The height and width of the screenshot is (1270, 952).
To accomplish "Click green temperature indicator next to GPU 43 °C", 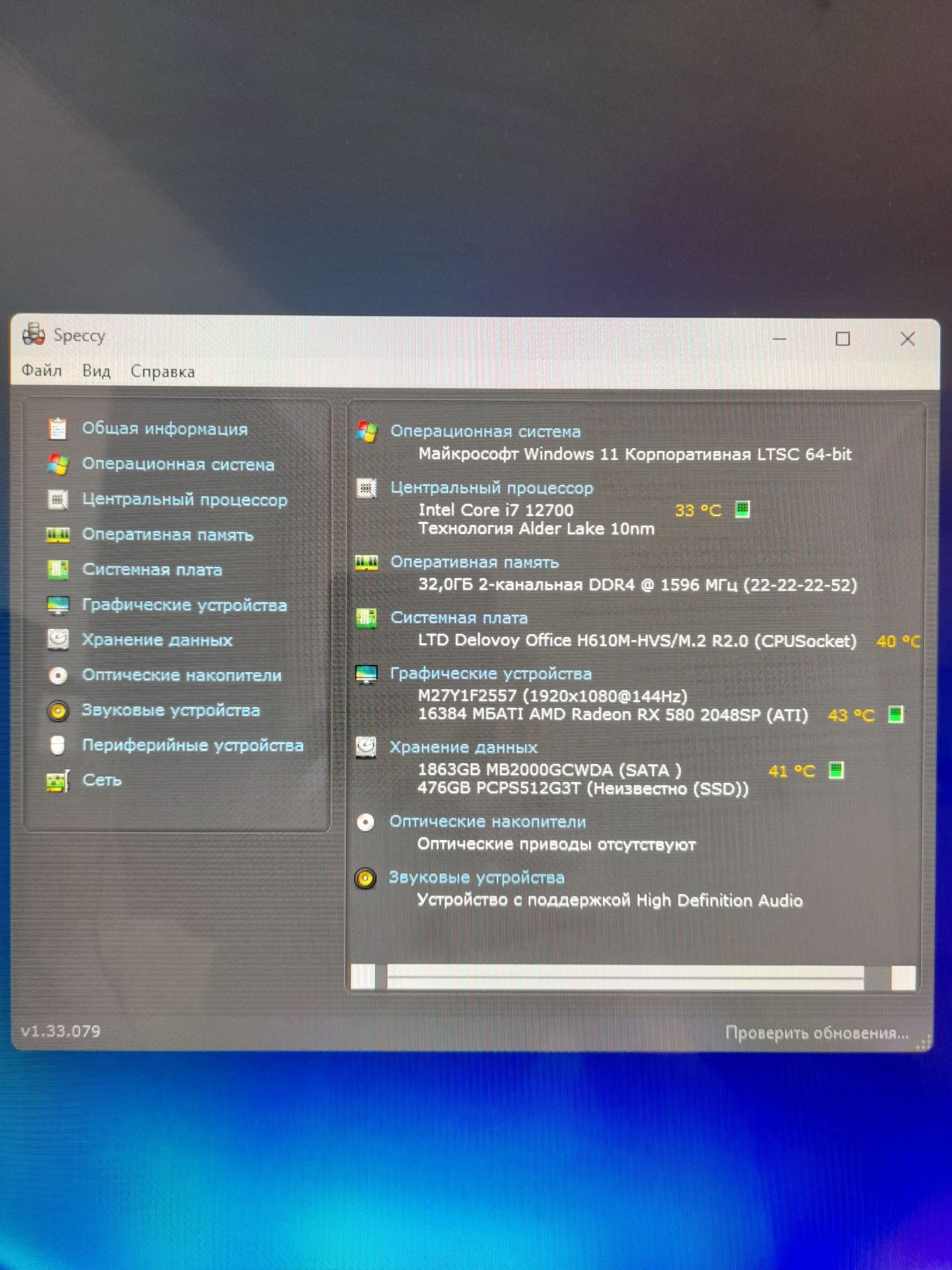I will click(896, 714).
